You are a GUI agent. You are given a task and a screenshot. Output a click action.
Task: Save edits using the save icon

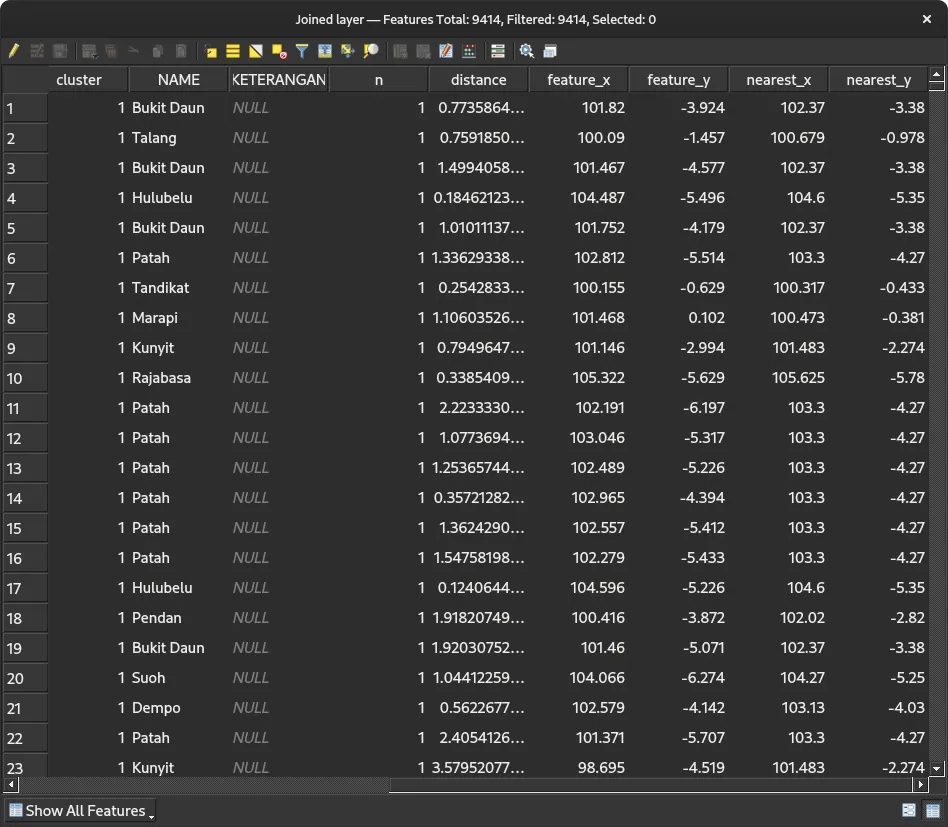59,51
